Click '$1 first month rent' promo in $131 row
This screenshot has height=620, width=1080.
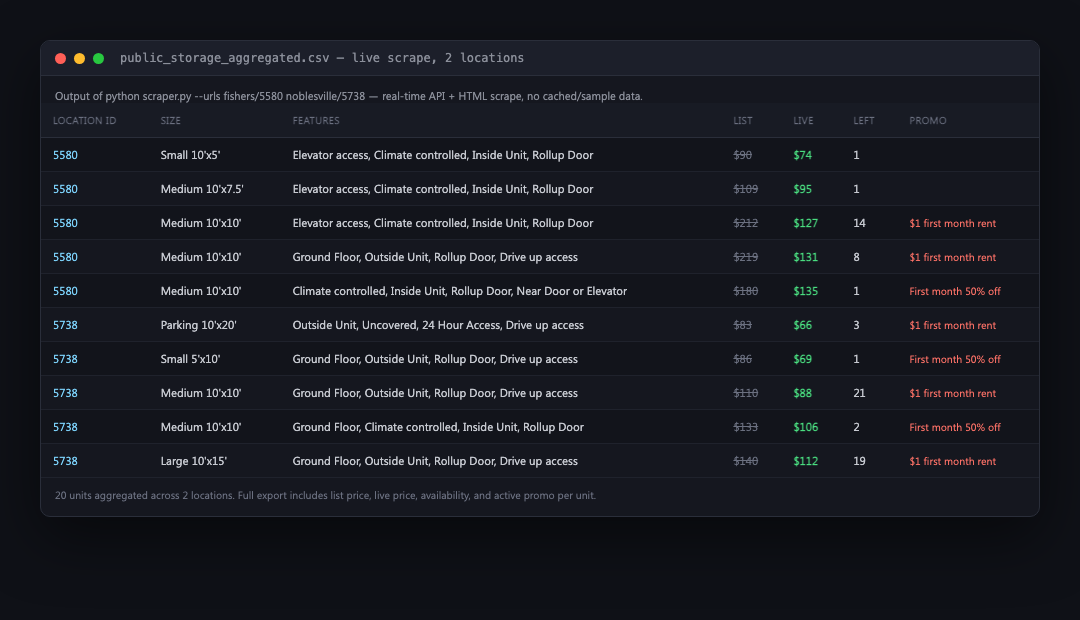pos(953,257)
